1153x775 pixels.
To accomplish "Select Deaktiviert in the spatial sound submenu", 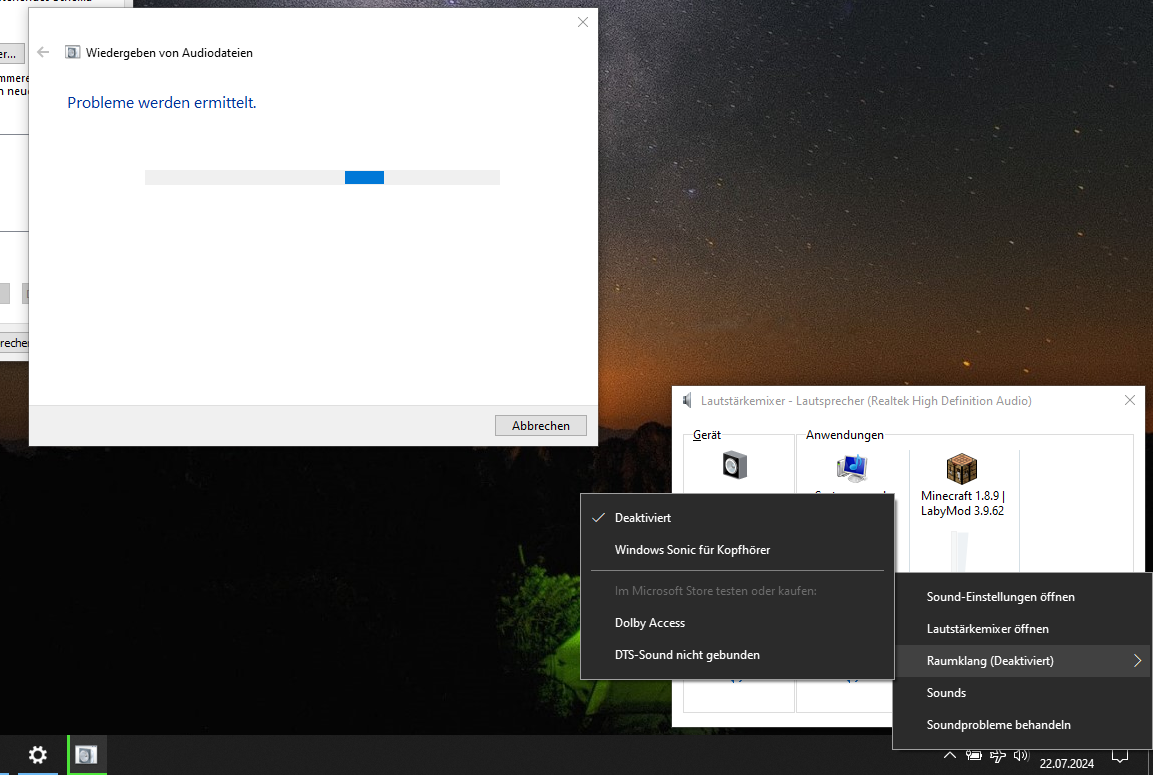I will coord(737,518).
